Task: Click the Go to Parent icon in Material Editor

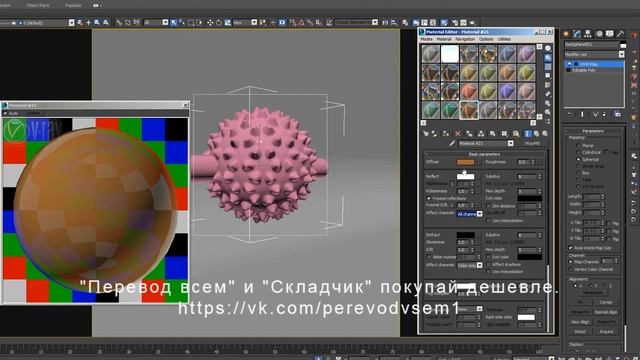Action: [536, 133]
